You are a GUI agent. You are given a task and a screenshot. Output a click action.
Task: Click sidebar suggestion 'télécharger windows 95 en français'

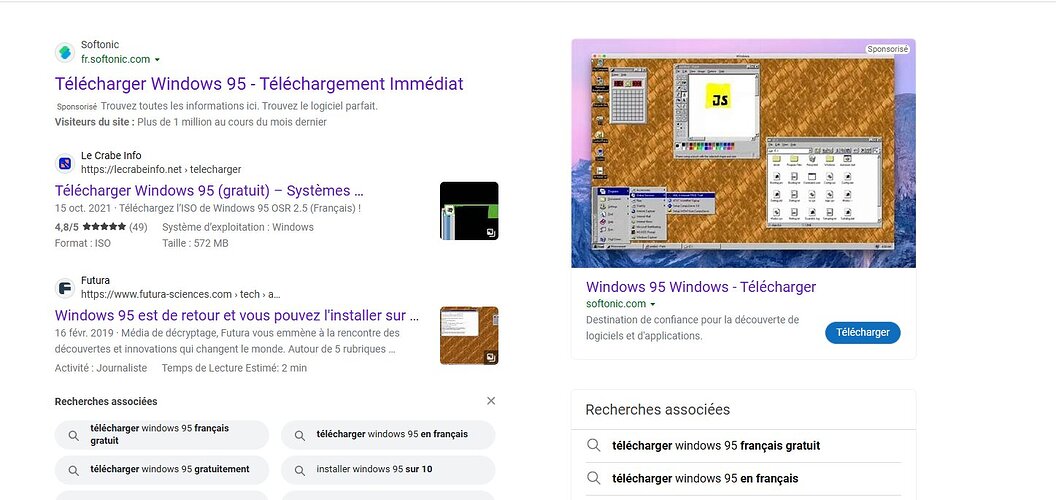point(705,479)
